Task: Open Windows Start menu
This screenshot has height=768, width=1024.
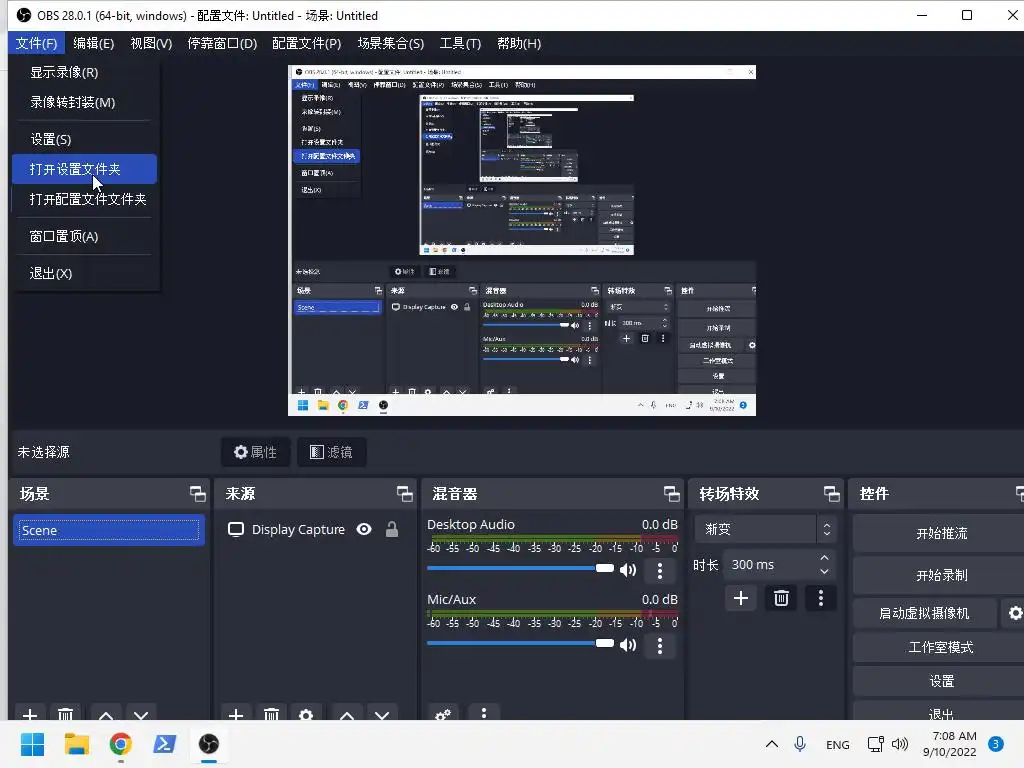Action: point(32,744)
